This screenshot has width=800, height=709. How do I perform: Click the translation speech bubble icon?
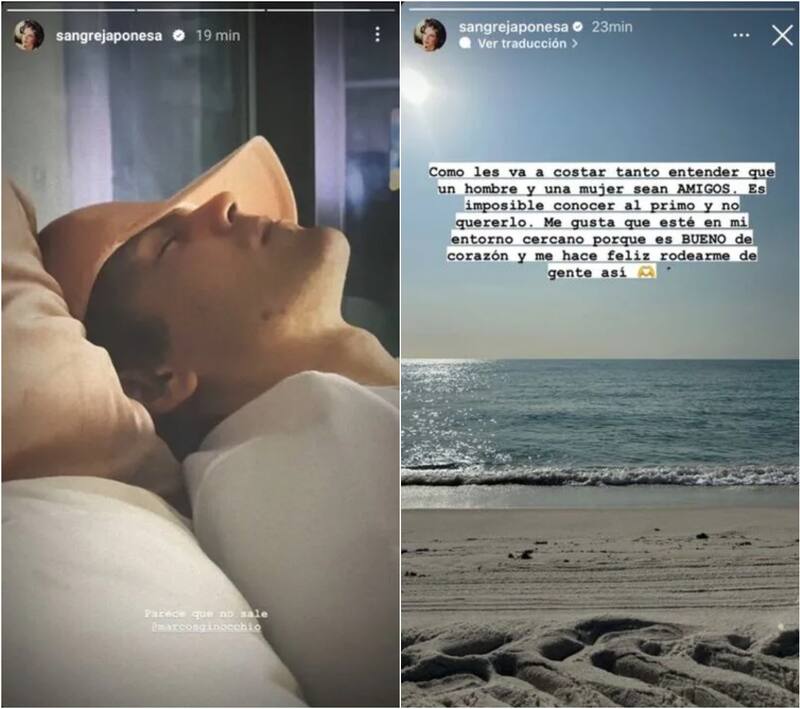coord(465,43)
